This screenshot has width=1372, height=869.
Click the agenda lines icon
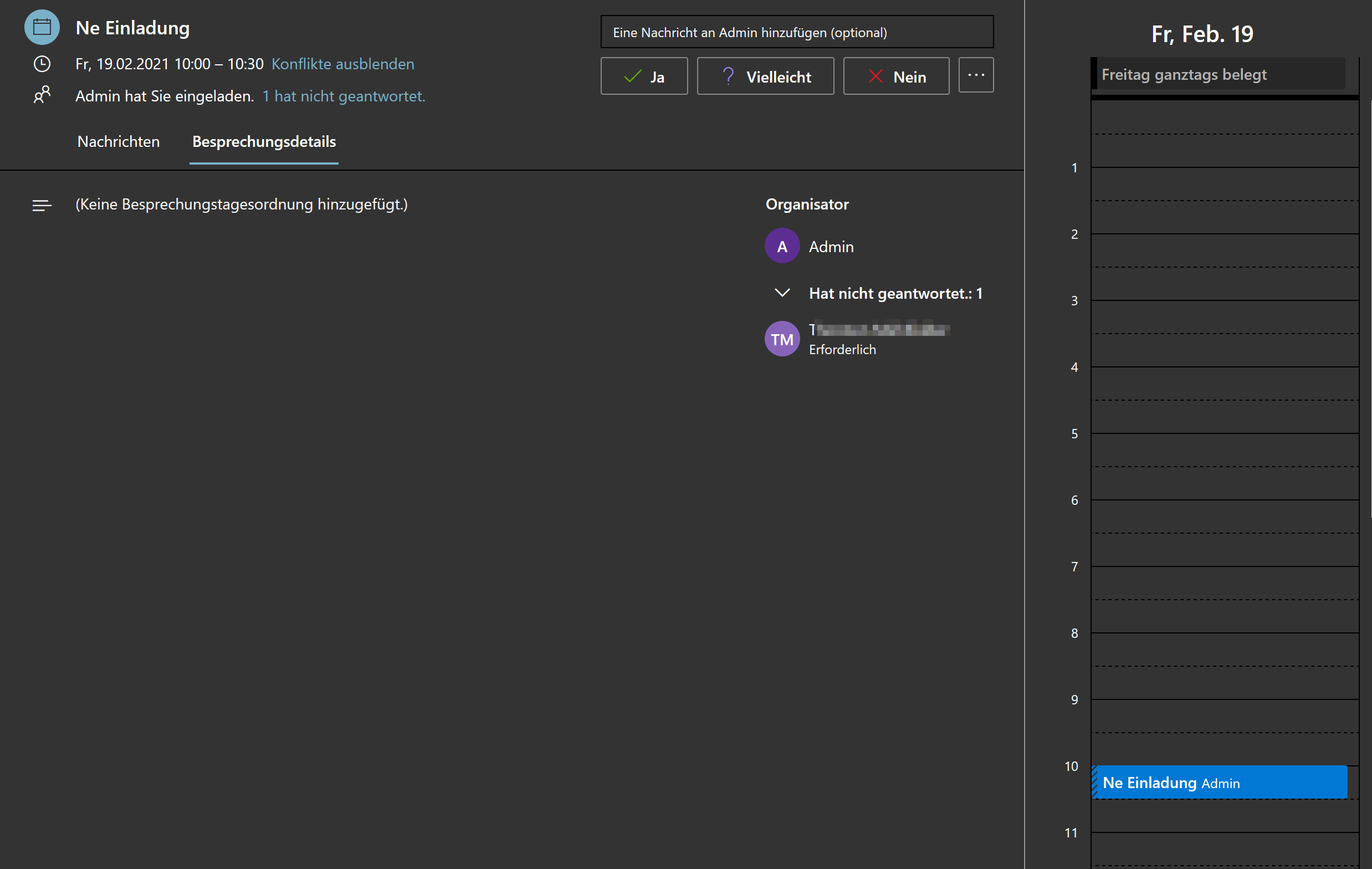[x=42, y=205]
